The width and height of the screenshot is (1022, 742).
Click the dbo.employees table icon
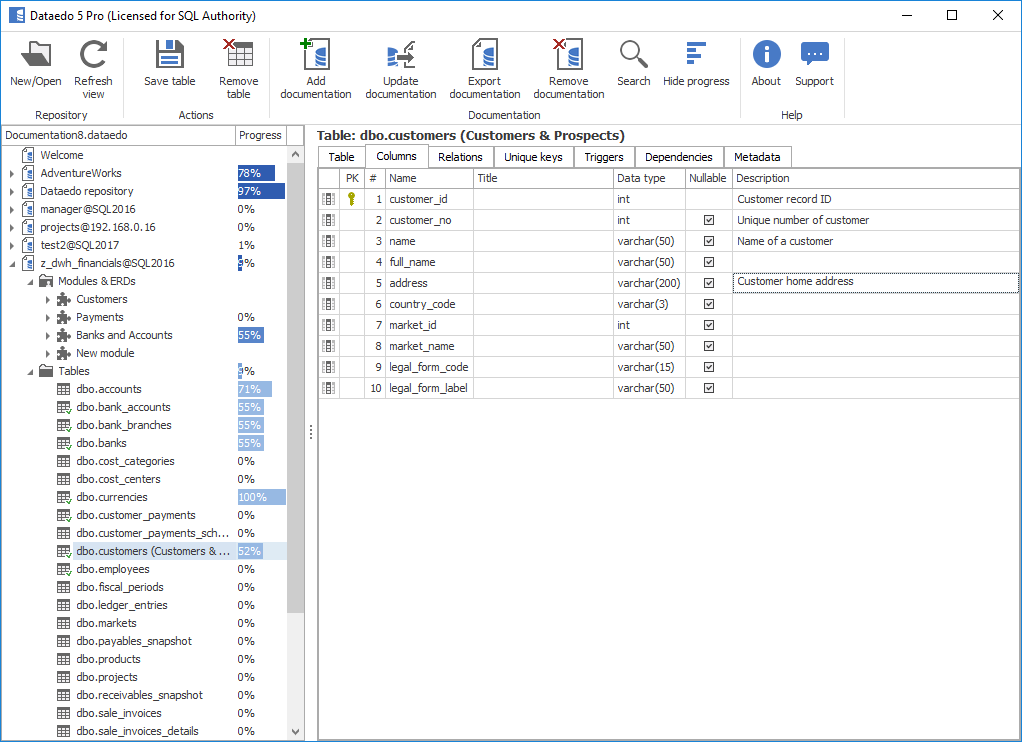64,569
